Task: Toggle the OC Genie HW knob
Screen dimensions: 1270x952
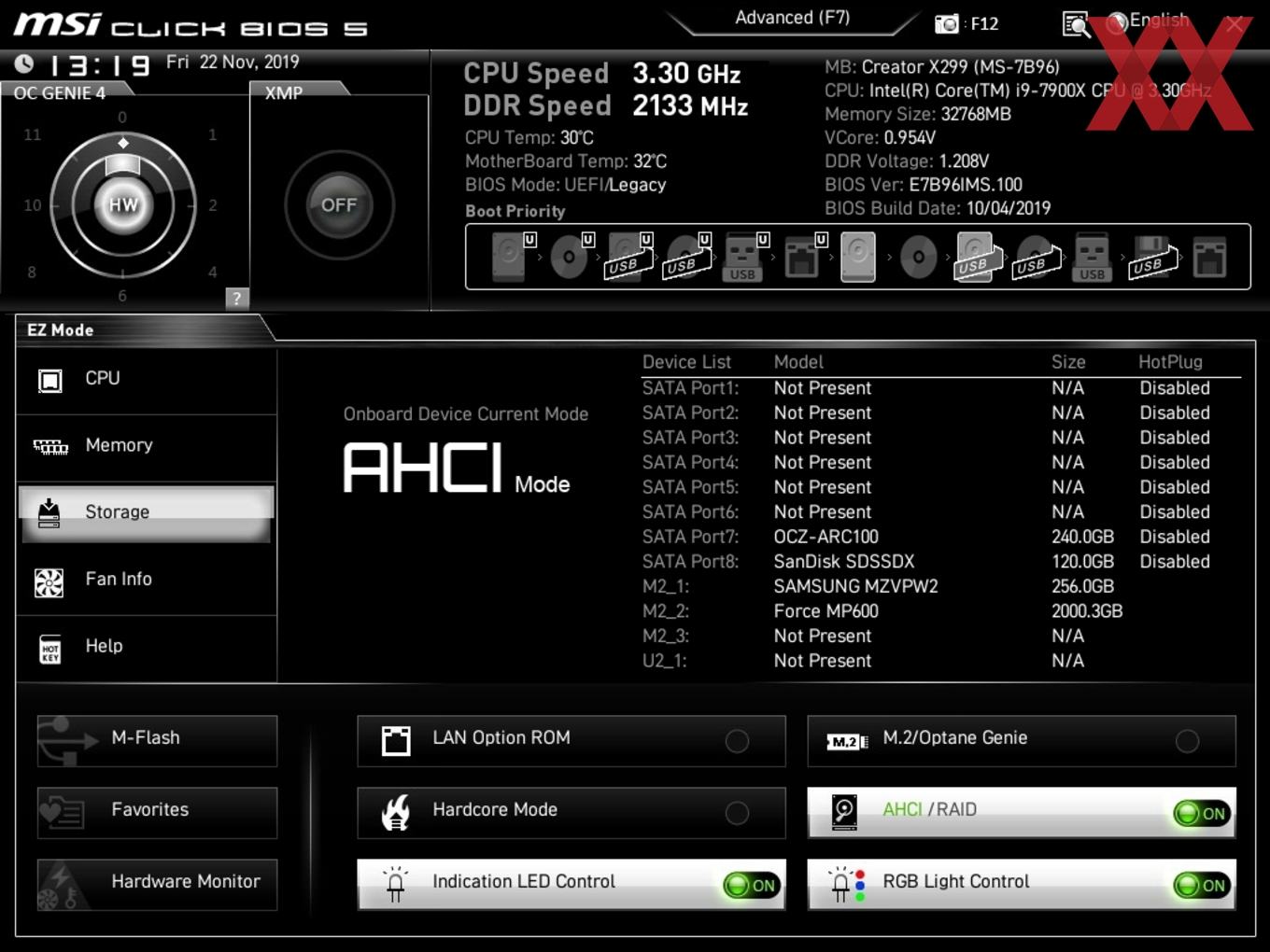Action: (123, 205)
